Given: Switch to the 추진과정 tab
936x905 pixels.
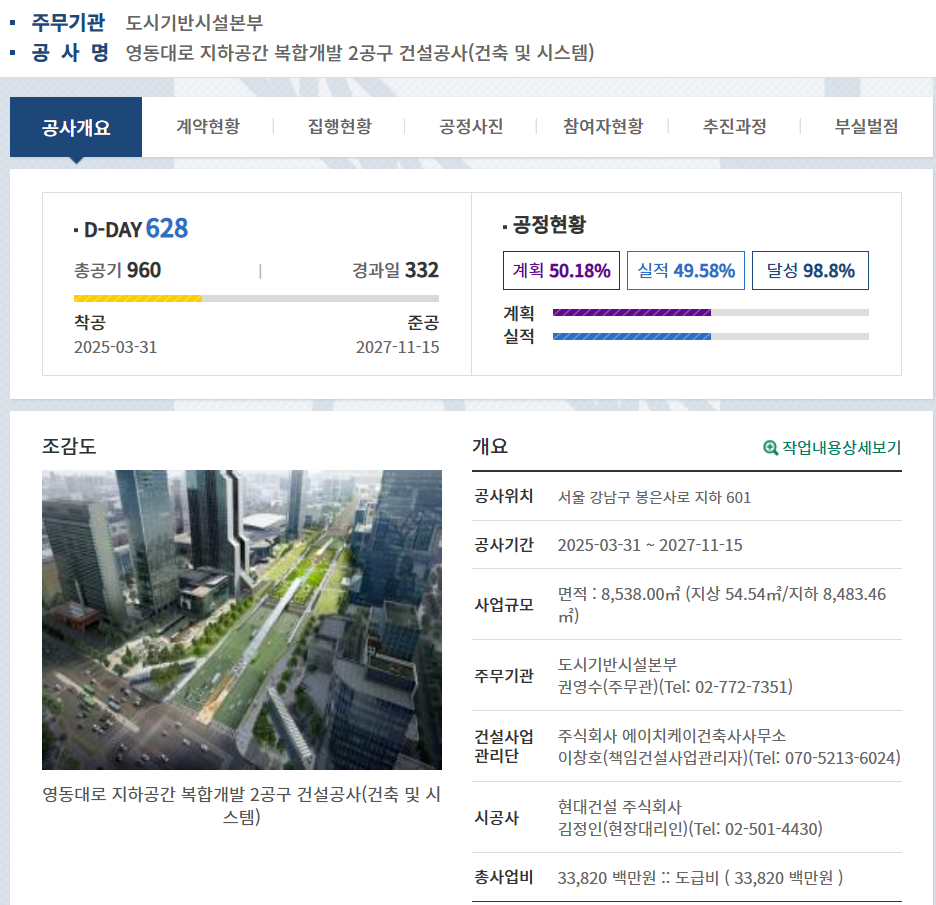Looking at the screenshot, I should [x=735, y=127].
